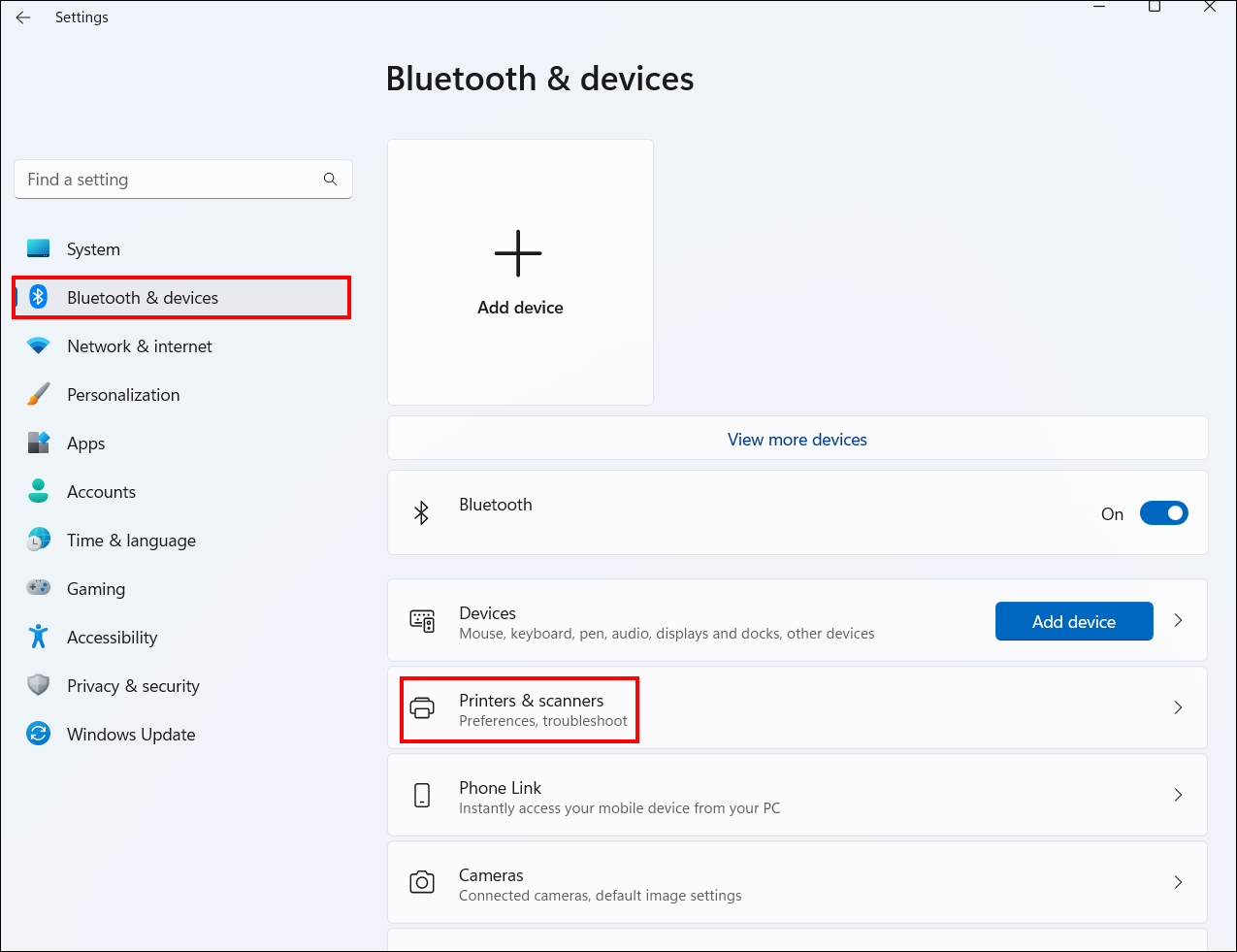The image size is (1237, 952).
Task: Click 'Instantly access your mobile device' subtitle
Action: tap(620, 808)
